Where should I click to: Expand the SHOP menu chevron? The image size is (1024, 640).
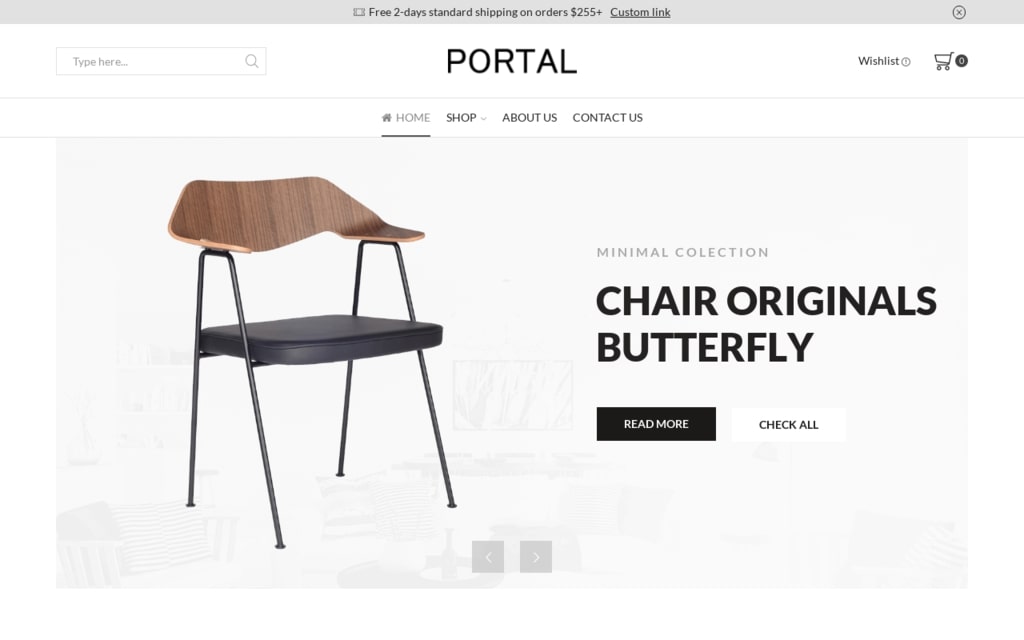(483, 119)
